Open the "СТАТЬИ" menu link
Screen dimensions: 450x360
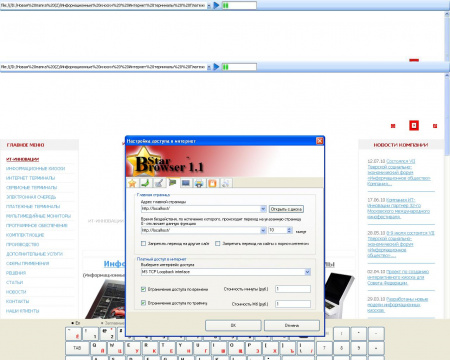14,282
